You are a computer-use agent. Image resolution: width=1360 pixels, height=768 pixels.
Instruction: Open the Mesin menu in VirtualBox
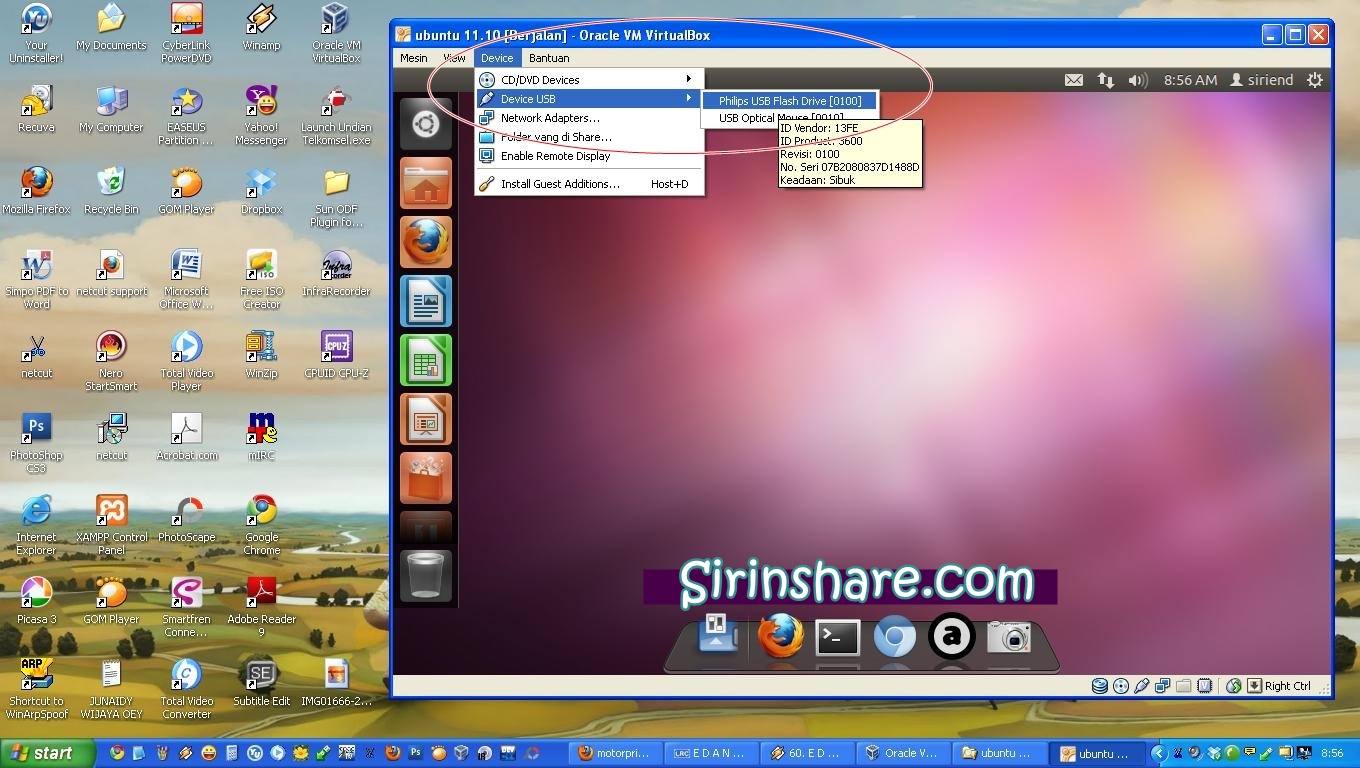click(x=413, y=58)
